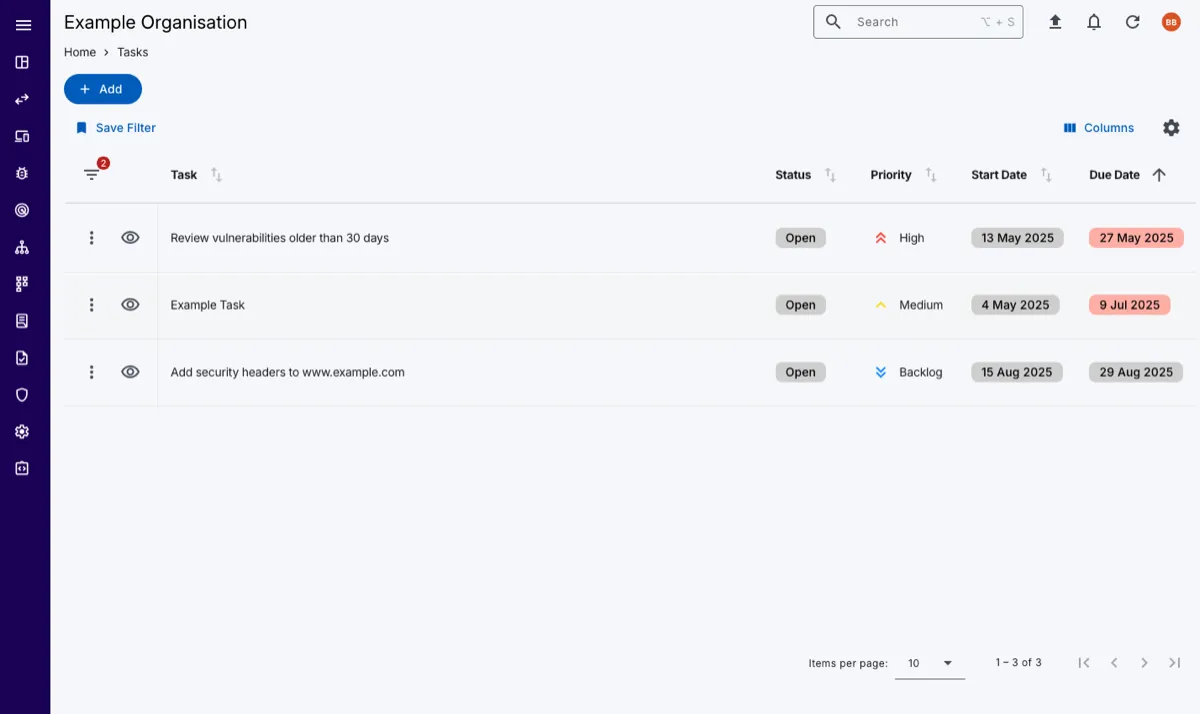Open the hamburger menu in the sidebar
This screenshot has height=714, width=1200.
[x=23, y=25]
